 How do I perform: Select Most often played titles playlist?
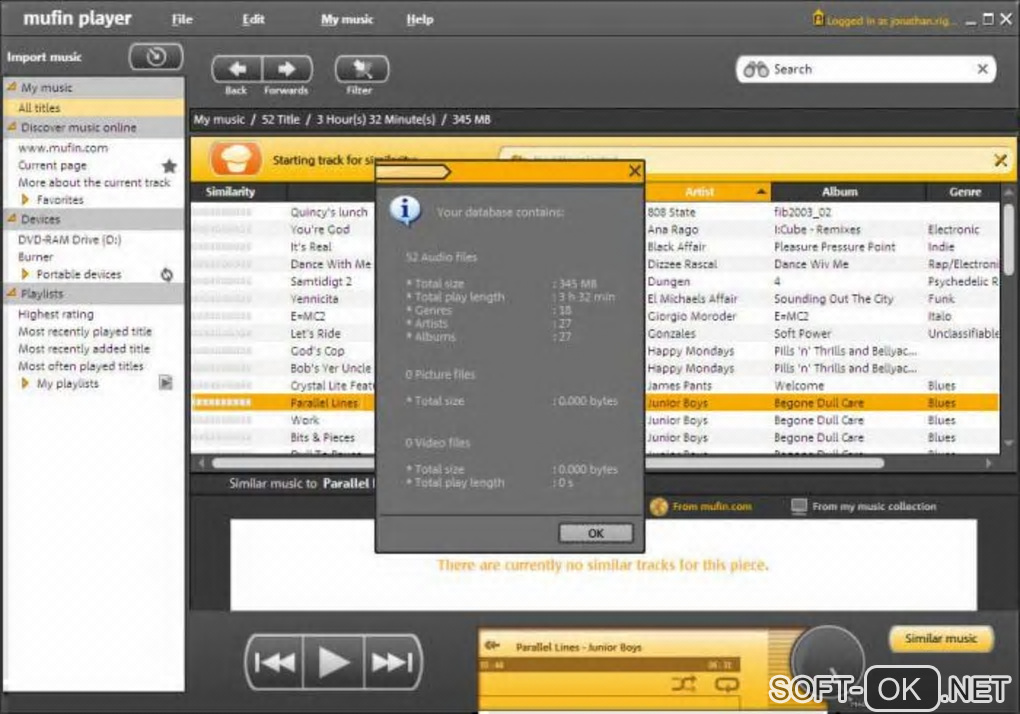81,366
